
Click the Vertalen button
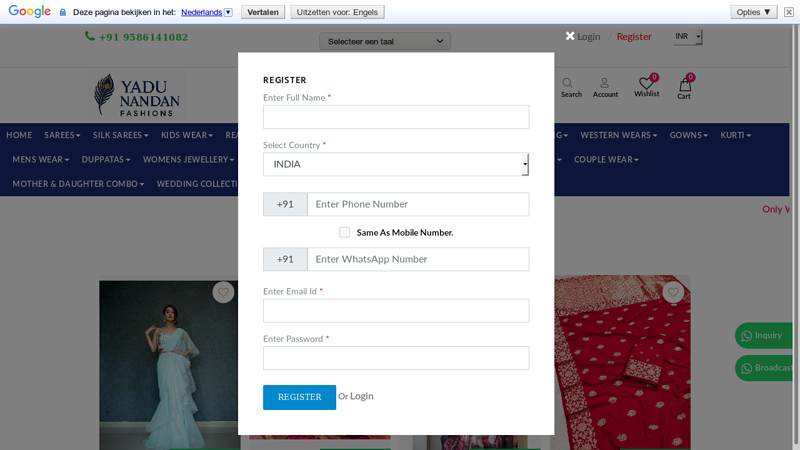click(x=263, y=12)
